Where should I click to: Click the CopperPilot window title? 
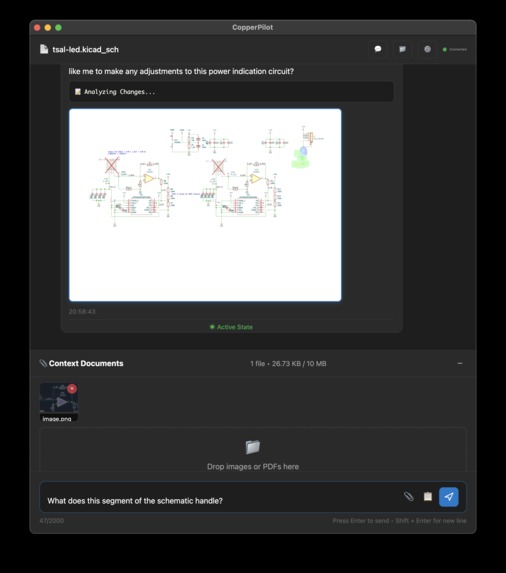tap(252, 27)
